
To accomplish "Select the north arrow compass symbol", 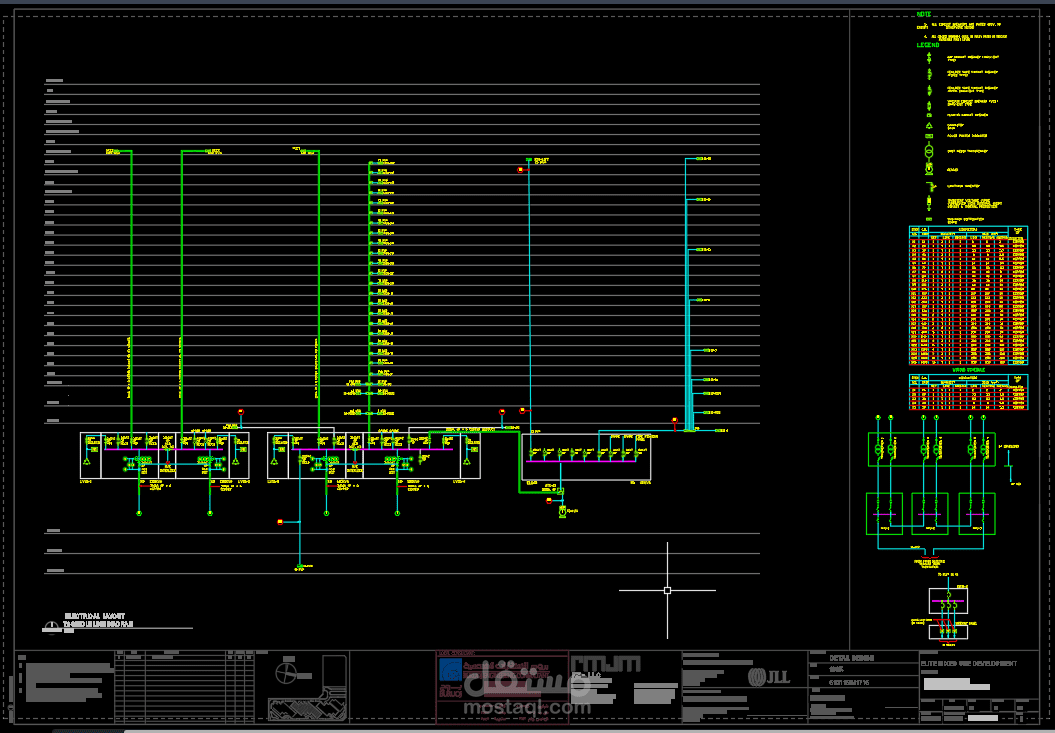I will [286, 672].
